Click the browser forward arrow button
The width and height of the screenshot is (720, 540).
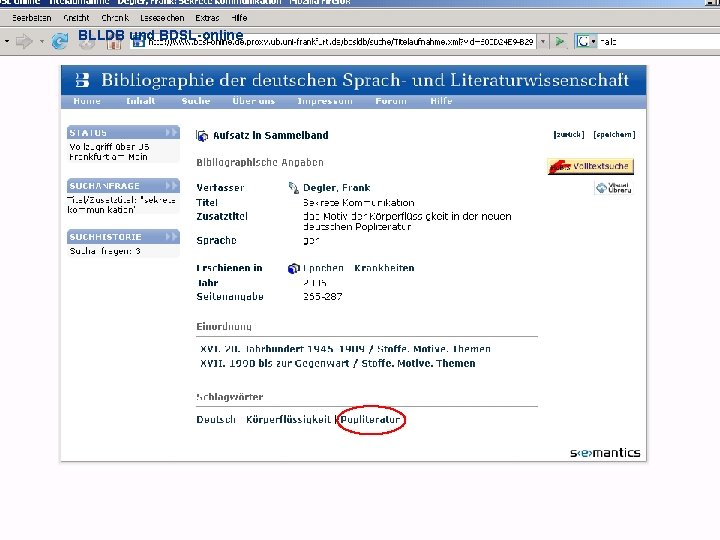click(x=24, y=42)
